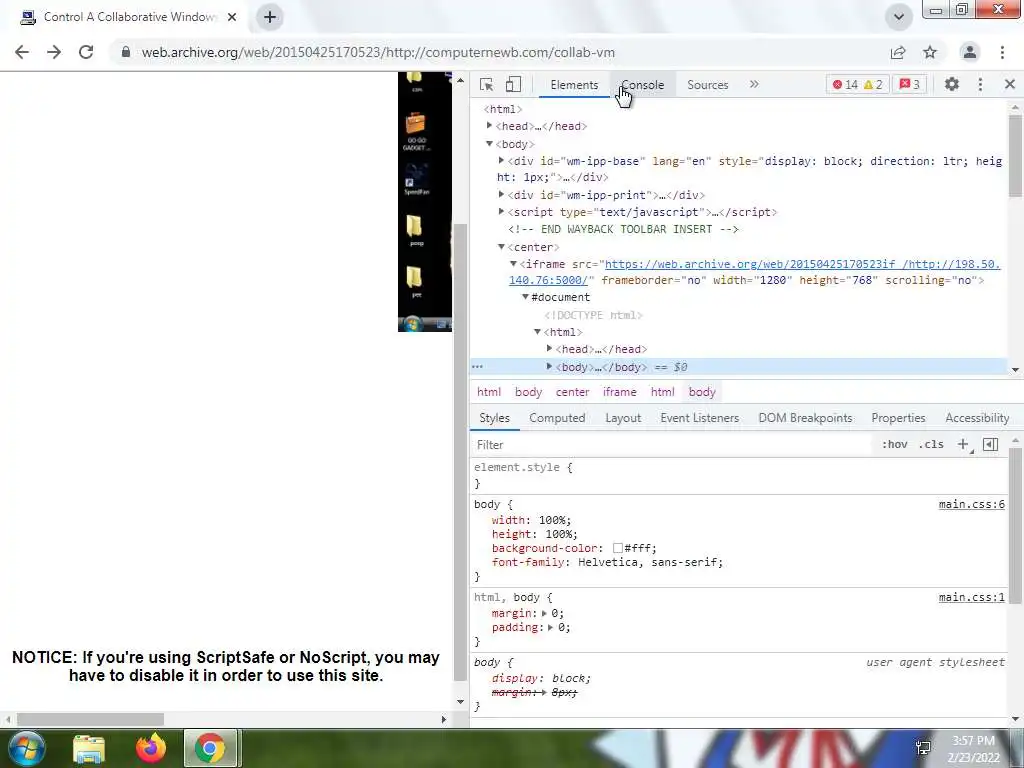The width and height of the screenshot is (1024, 768).
Task: Collapse the top-level body element node
Action: (x=488, y=144)
